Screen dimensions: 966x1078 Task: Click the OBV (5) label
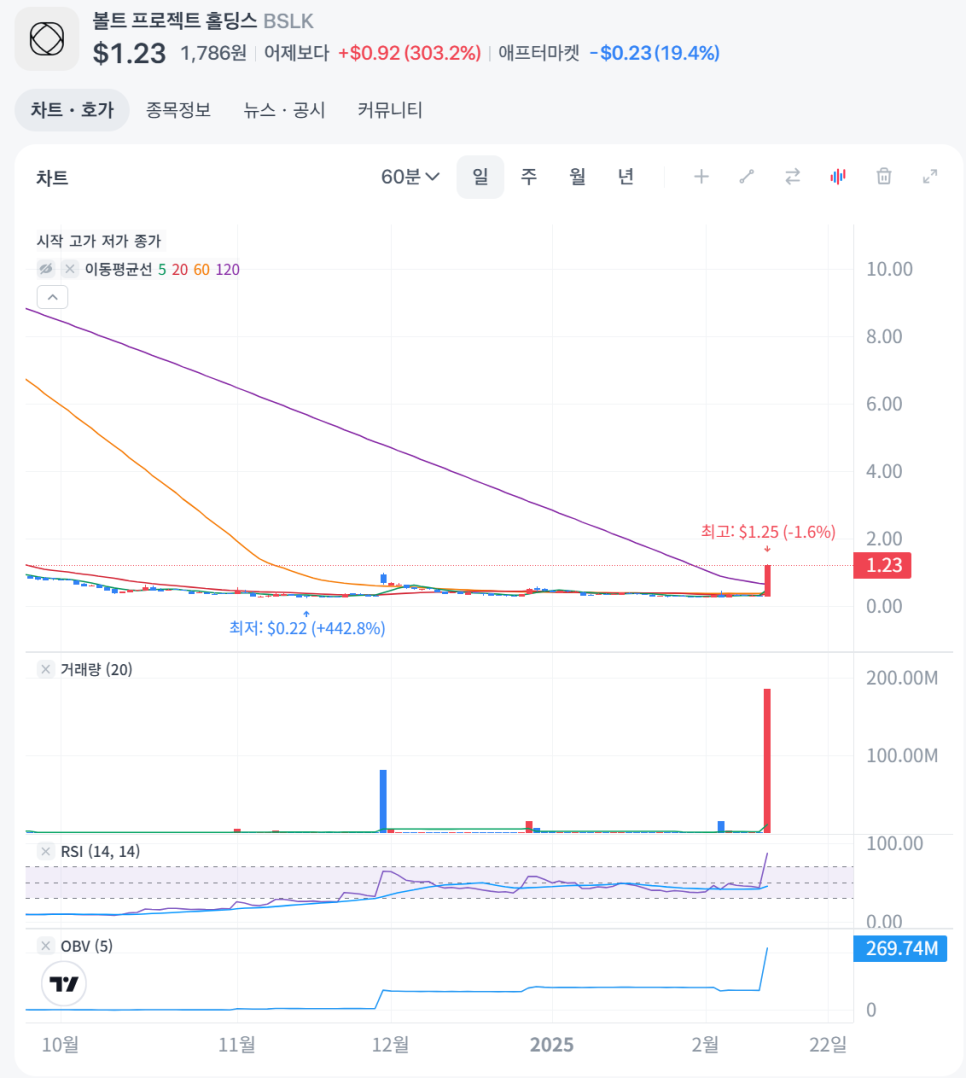pos(87,946)
